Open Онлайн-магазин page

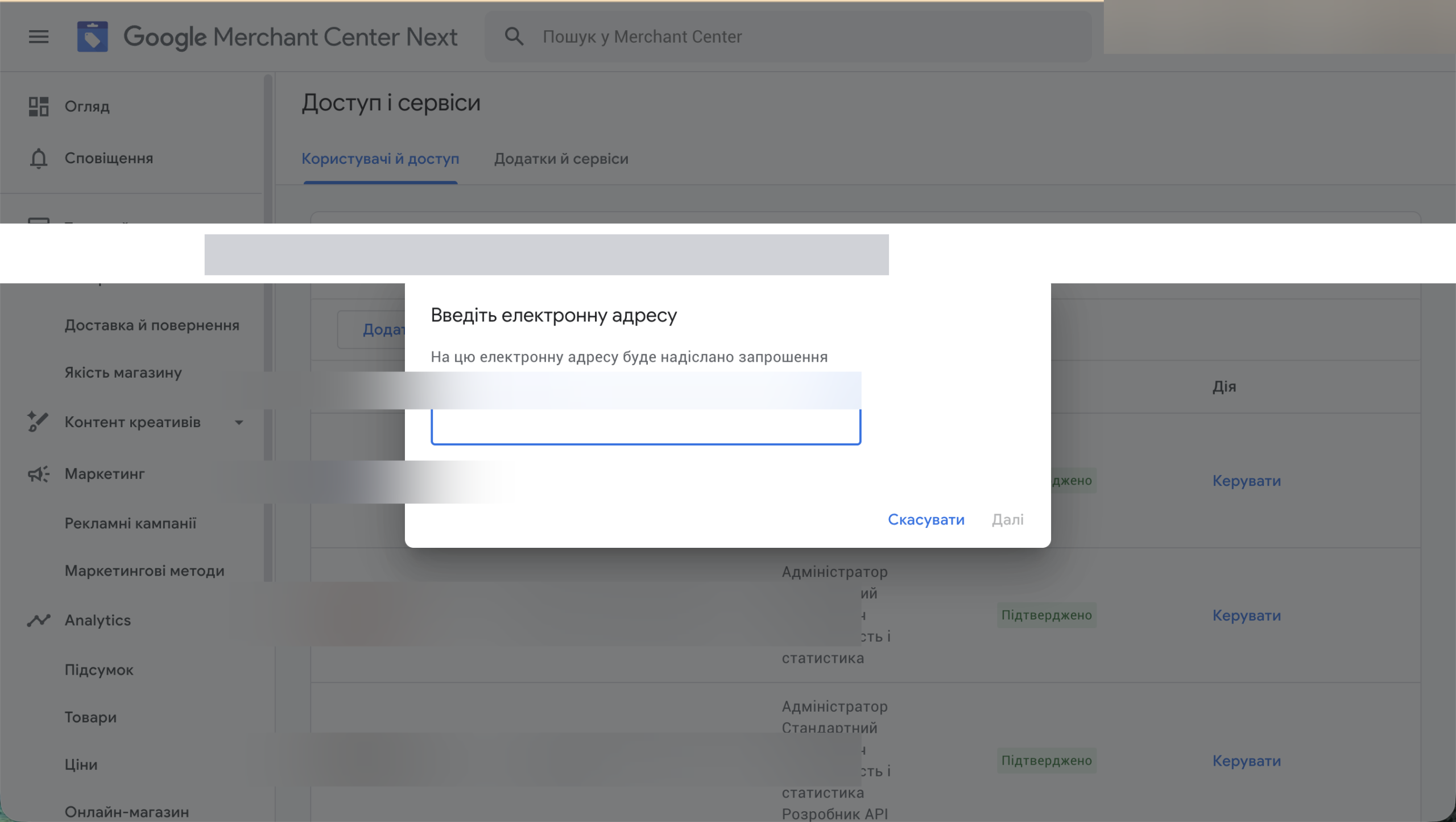[127, 812]
